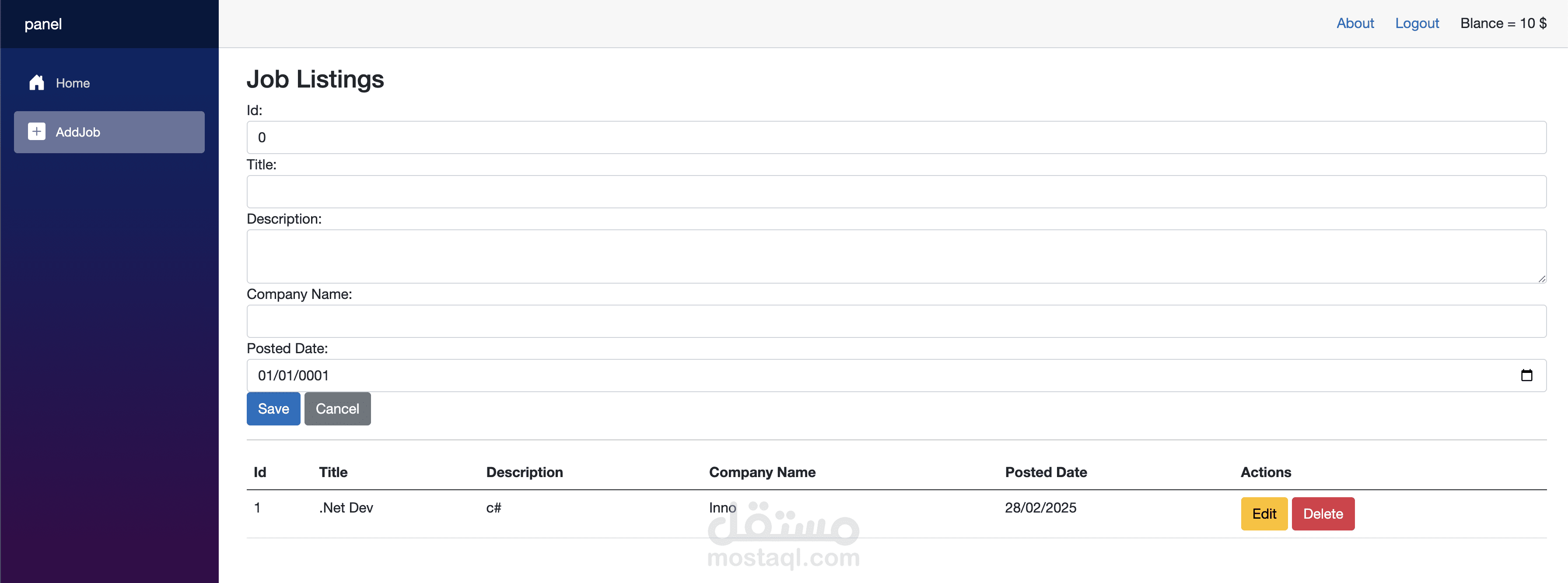Click the panel brand title
1568x583 pixels.
point(43,25)
